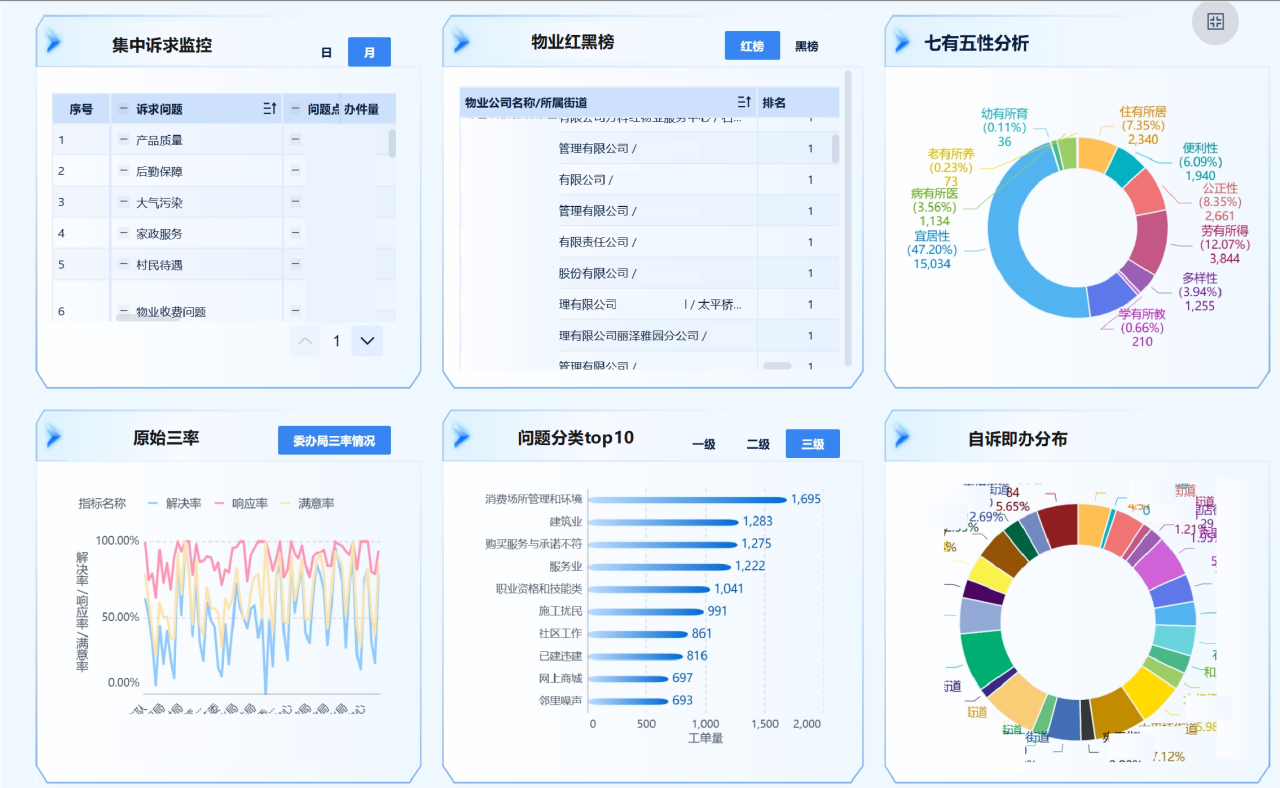The image size is (1280, 788).
Task: Sort the 诉求问题 column via sort icon
Action: click(269, 109)
